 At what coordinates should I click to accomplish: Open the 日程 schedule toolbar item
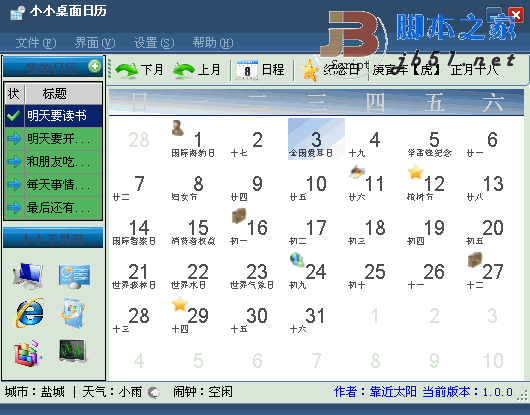(260, 70)
